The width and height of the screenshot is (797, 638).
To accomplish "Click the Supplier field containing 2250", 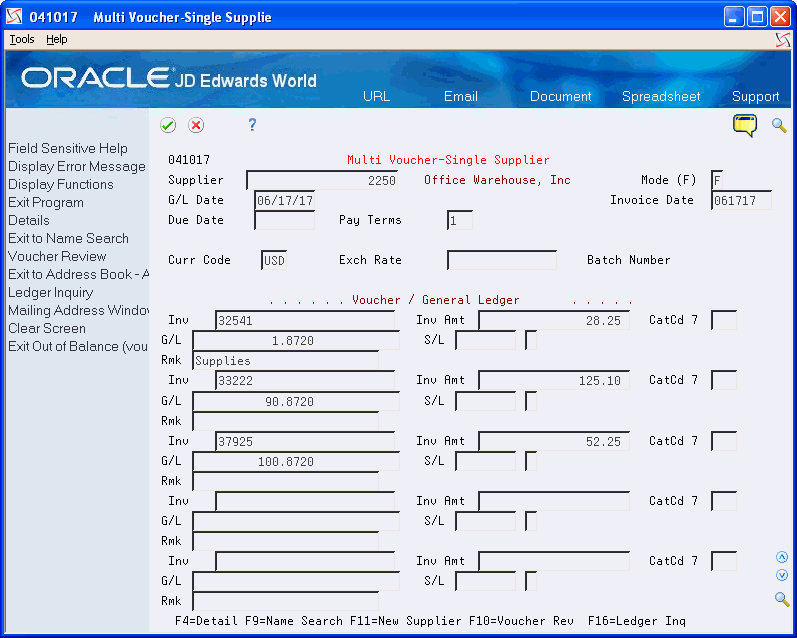I will [x=322, y=180].
